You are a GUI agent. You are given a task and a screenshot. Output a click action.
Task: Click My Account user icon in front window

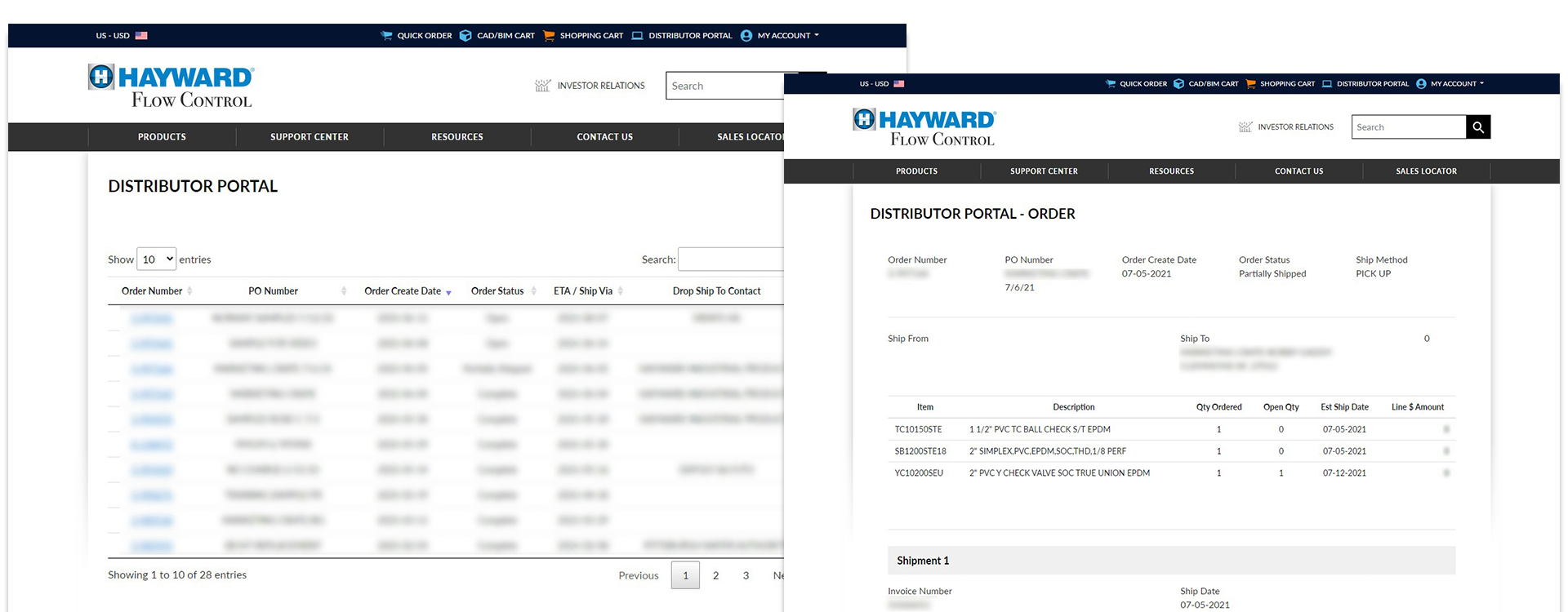click(1421, 83)
